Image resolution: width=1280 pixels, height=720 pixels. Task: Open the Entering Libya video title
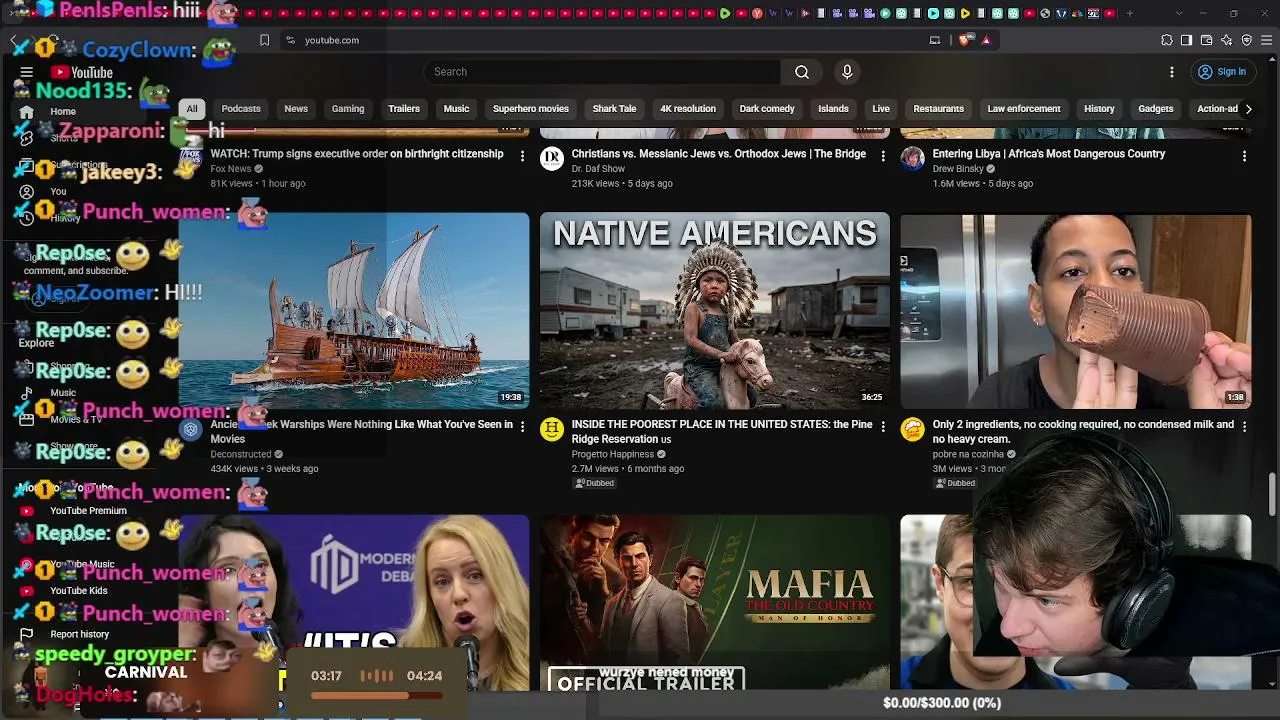(x=1049, y=154)
